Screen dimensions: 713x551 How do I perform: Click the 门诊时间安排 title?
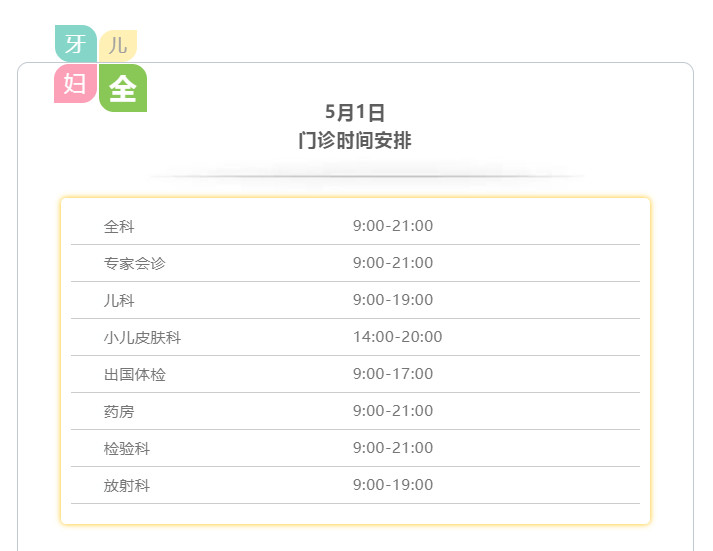tap(355, 140)
